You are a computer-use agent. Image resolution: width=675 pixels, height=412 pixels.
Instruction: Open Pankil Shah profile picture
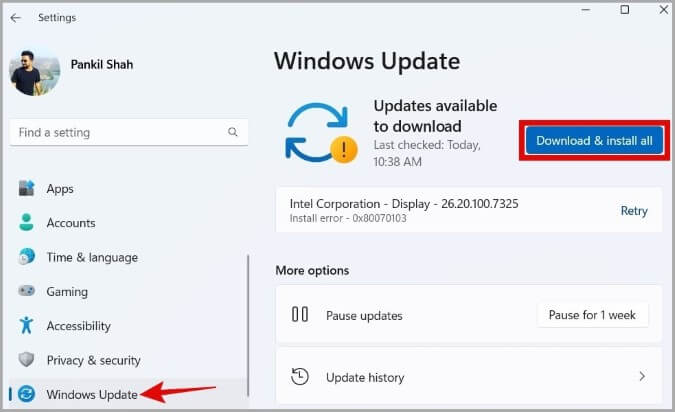tap(34, 71)
